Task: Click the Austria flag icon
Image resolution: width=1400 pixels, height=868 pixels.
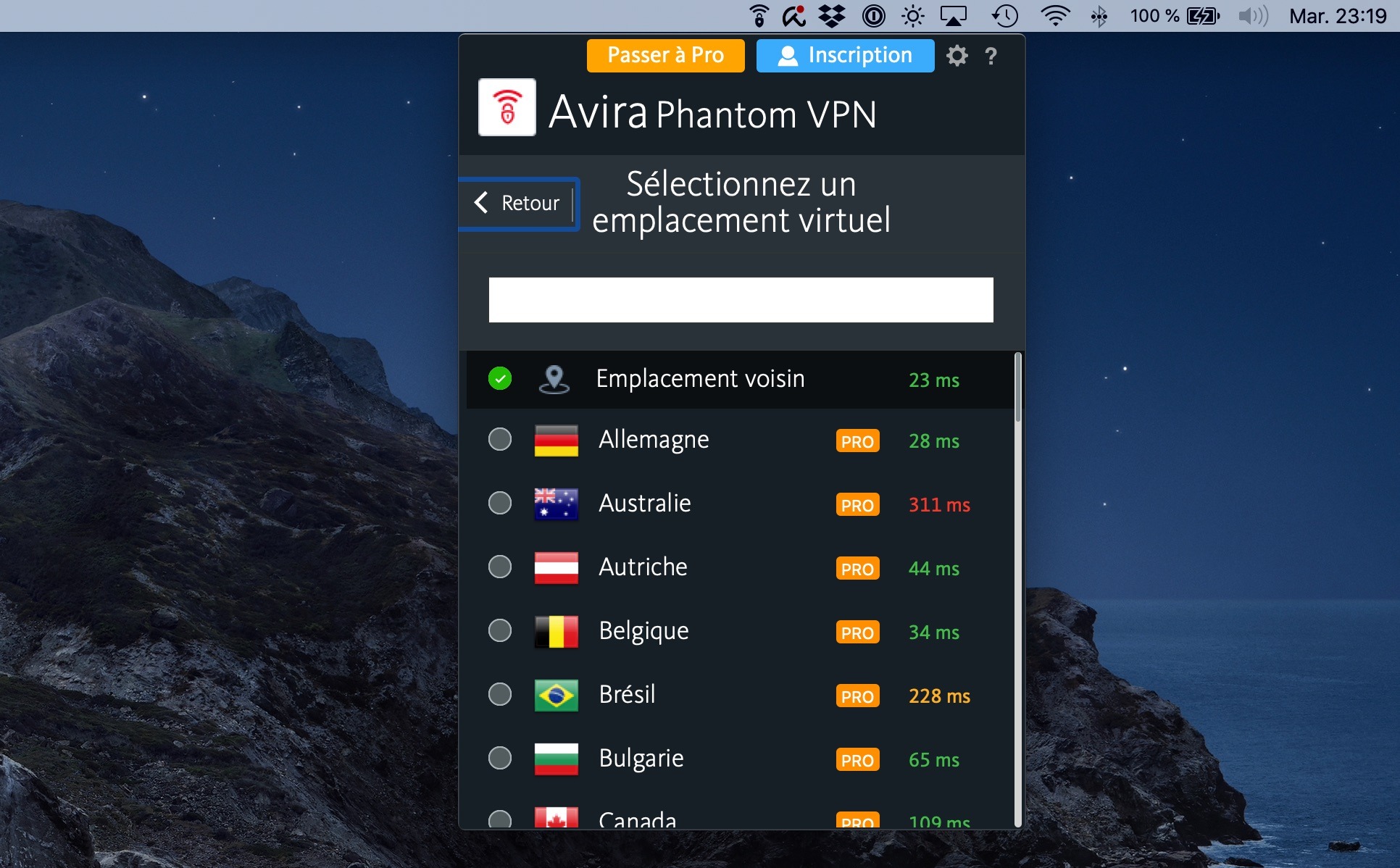Action: [556, 568]
